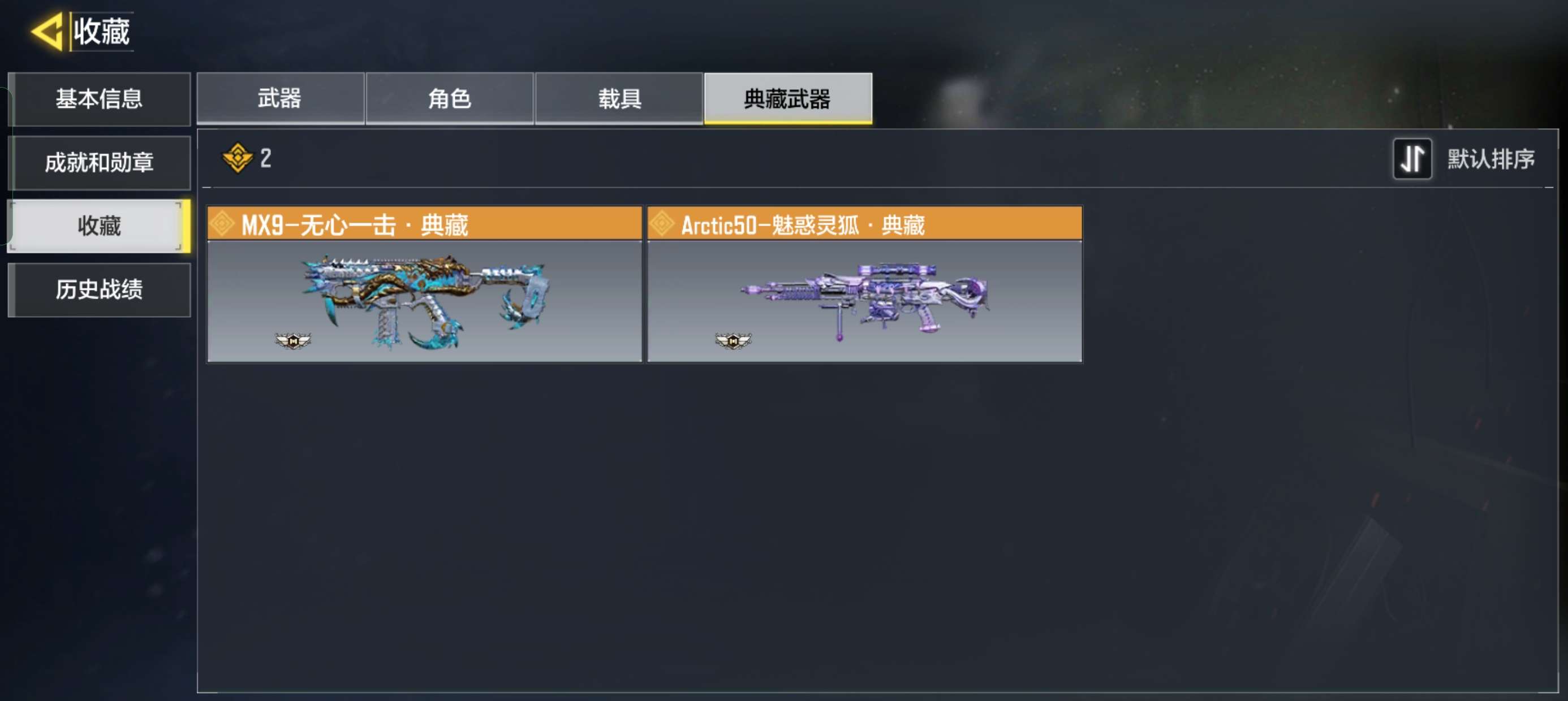This screenshot has height=701, width=1568.
Task: Switch to the 角色 tab
Action: [449, 98]
